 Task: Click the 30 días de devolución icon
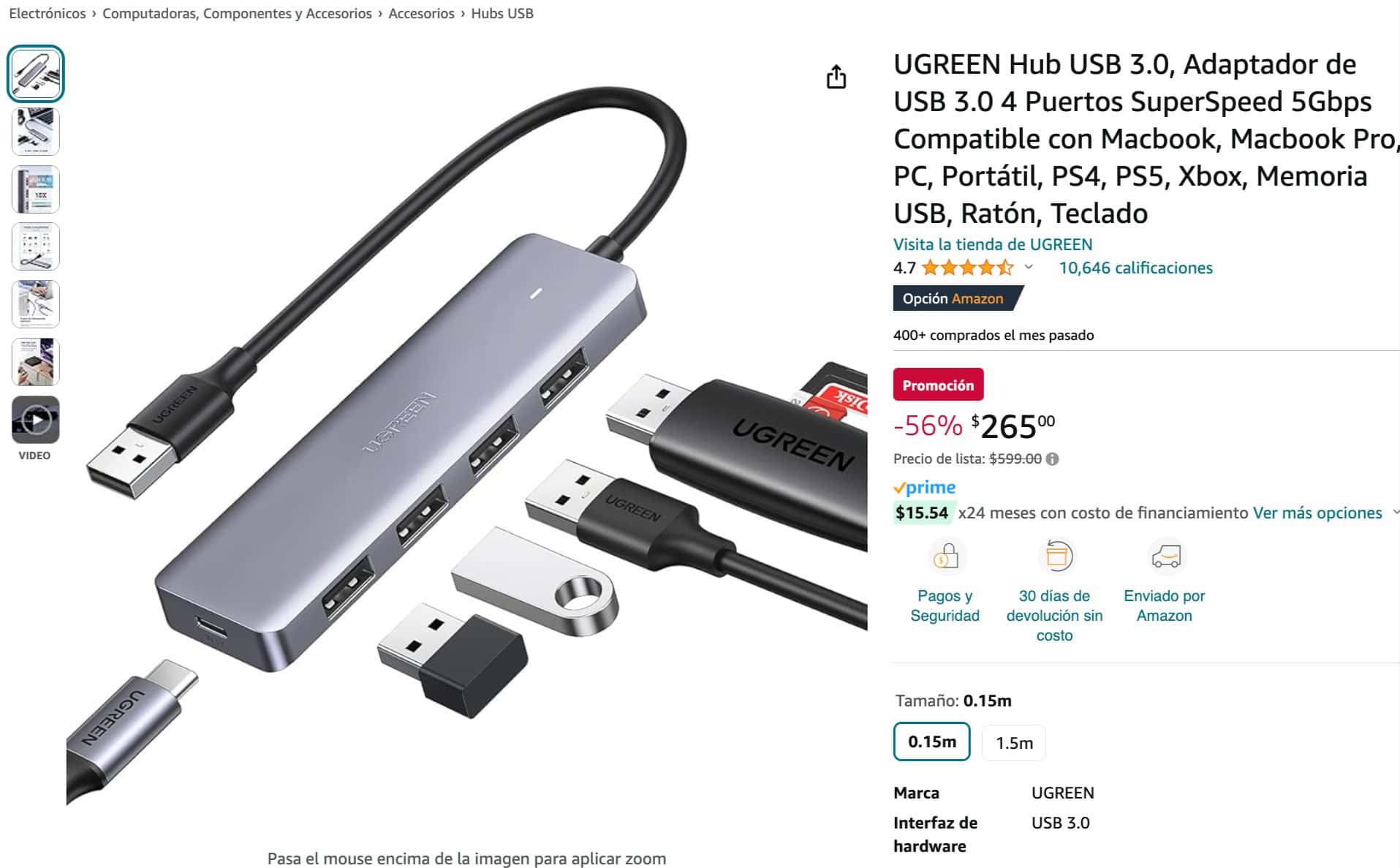tap(1057, 557)
